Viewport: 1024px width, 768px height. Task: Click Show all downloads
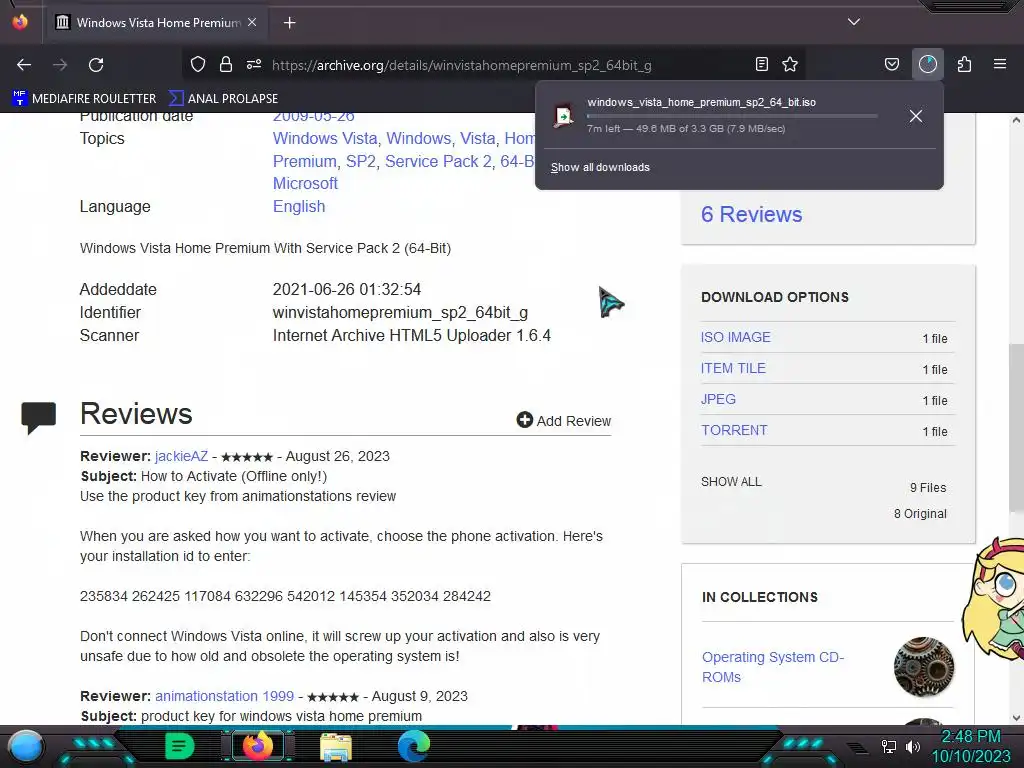point(600,167)
